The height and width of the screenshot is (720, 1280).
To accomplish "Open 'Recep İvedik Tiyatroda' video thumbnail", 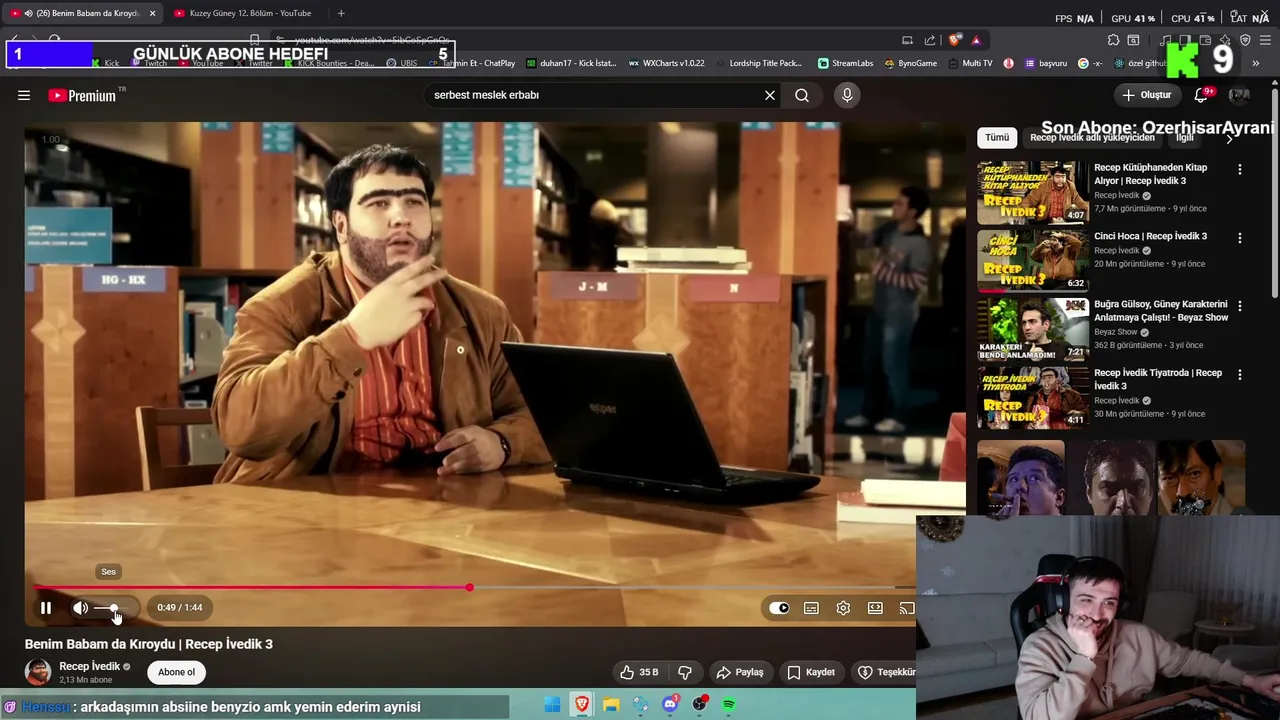I will point(1033,397).
